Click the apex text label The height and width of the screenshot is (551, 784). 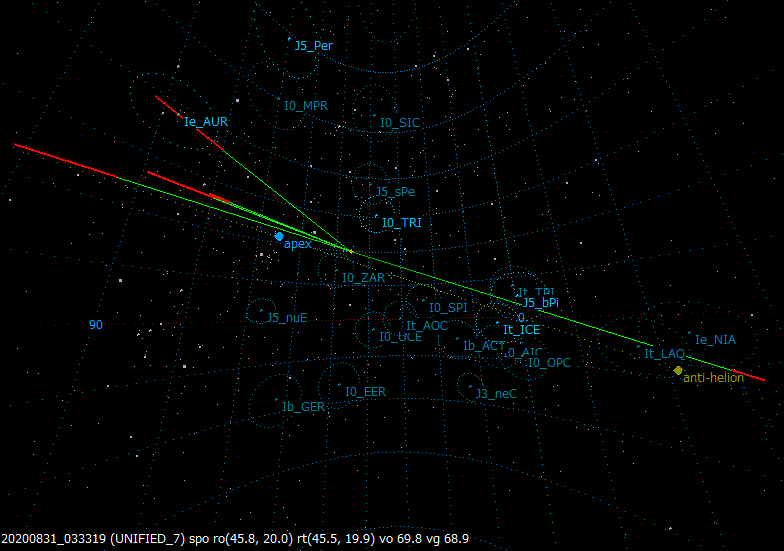(298, 244)
